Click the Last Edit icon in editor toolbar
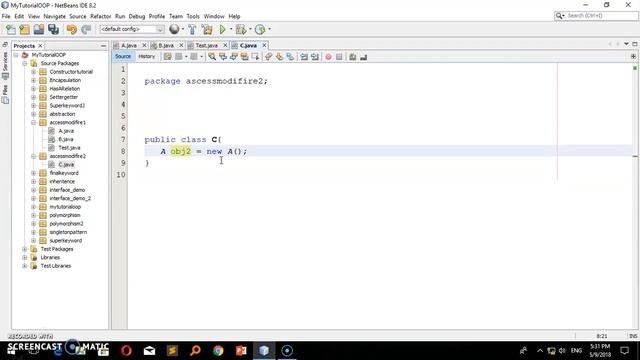 pyautogui.click(x=167, y=57)
